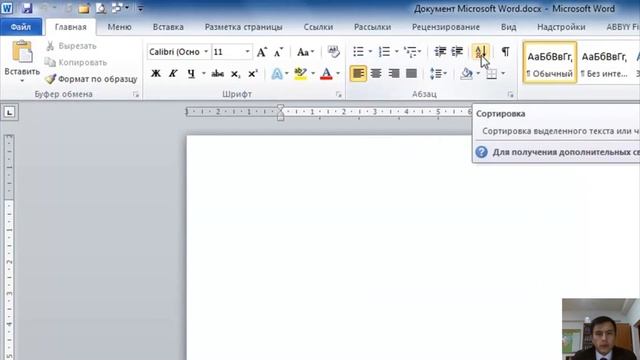Click the print preview icon in quick access toolbar
Image resolution: width=640 pixels, height=360 pixels.
[100, 8]
